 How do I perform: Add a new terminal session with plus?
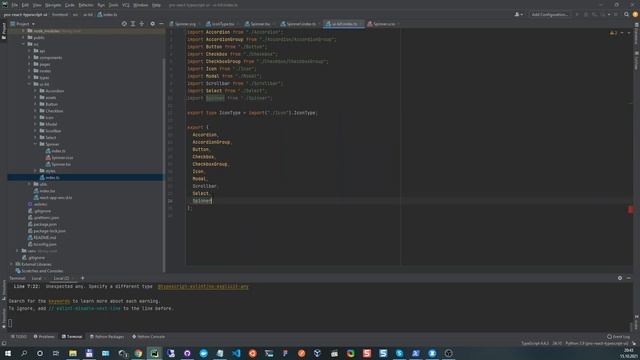82,278
